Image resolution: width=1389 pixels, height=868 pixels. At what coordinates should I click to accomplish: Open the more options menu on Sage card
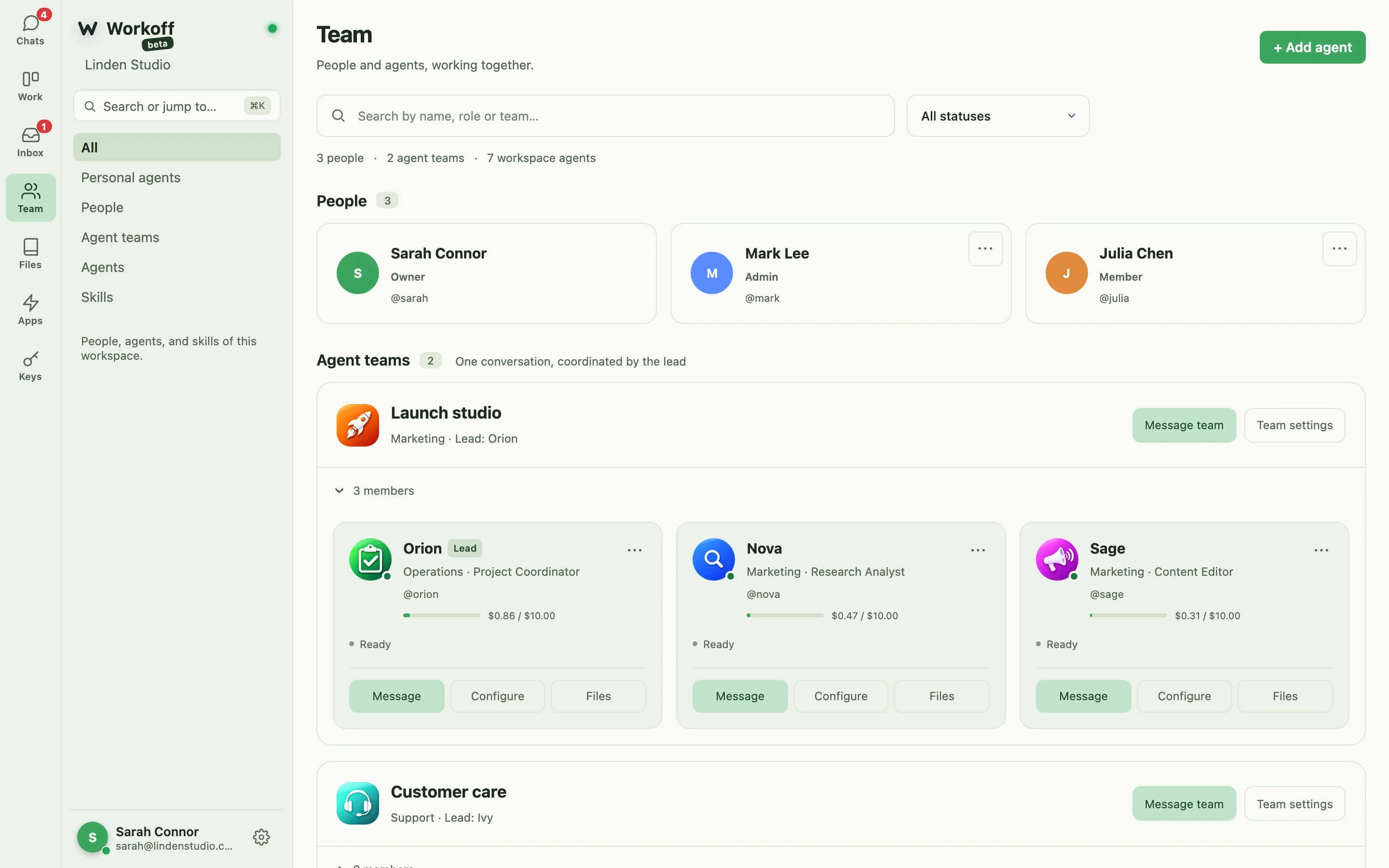click(x=1321, y=550)
